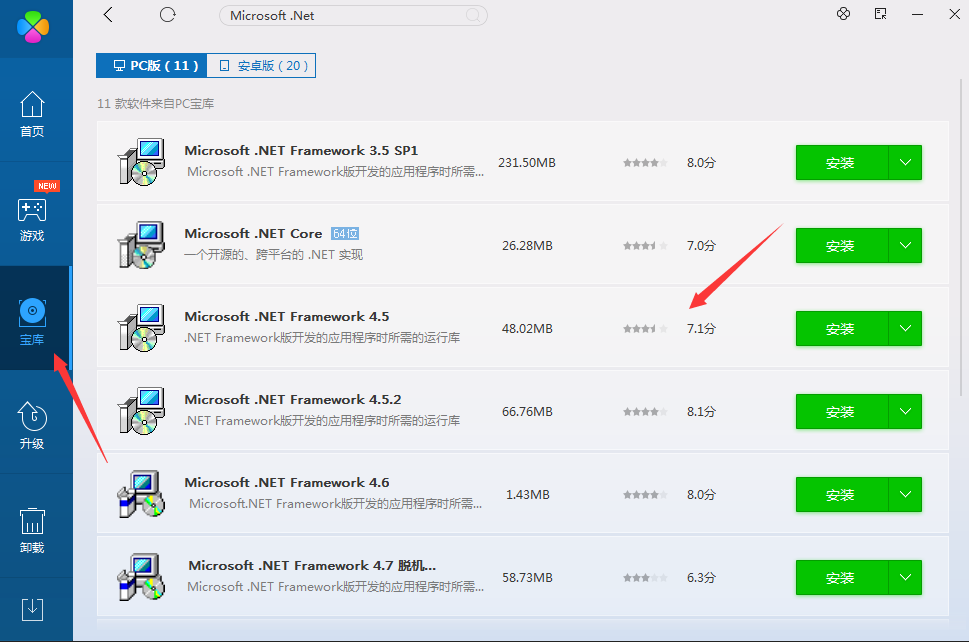Screen dimensions: 969x642
Task: Expand install options for .NET Framework 4.6
Action: [x=905, y=494]
